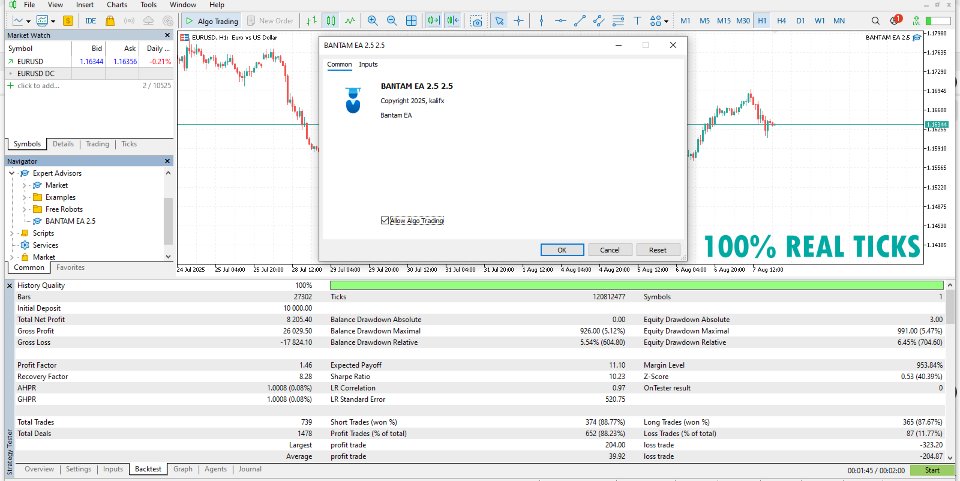Open the Market shopping bag toolbar icon
Screen dimensions: 960x481
tap(110, 21)
